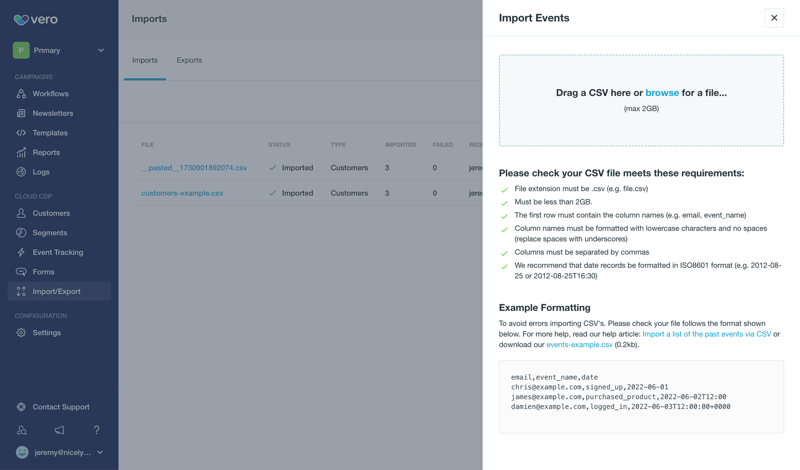Close the Import Events panel

tap(774, 18)
